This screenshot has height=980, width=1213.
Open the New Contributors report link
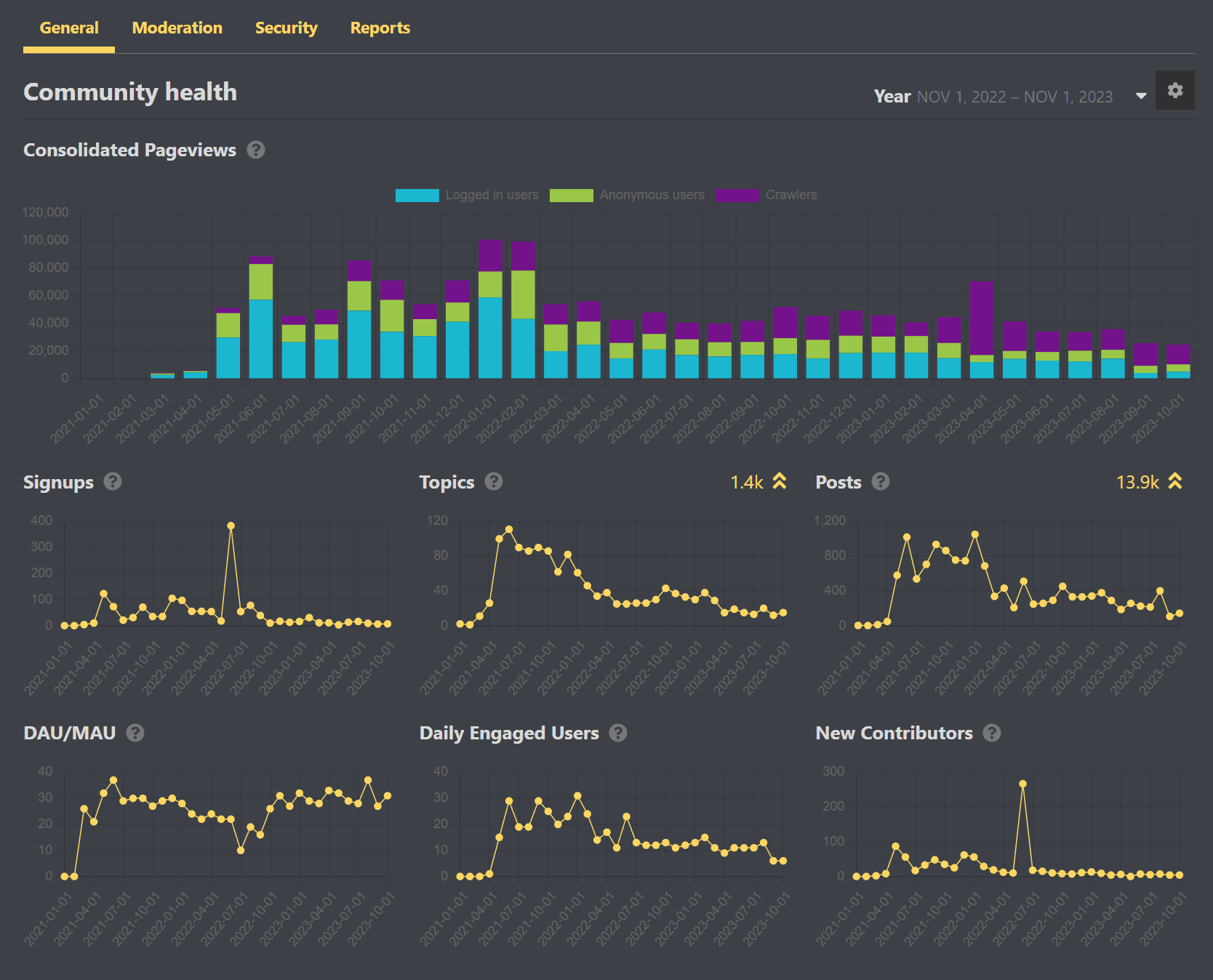coord(894,733)
